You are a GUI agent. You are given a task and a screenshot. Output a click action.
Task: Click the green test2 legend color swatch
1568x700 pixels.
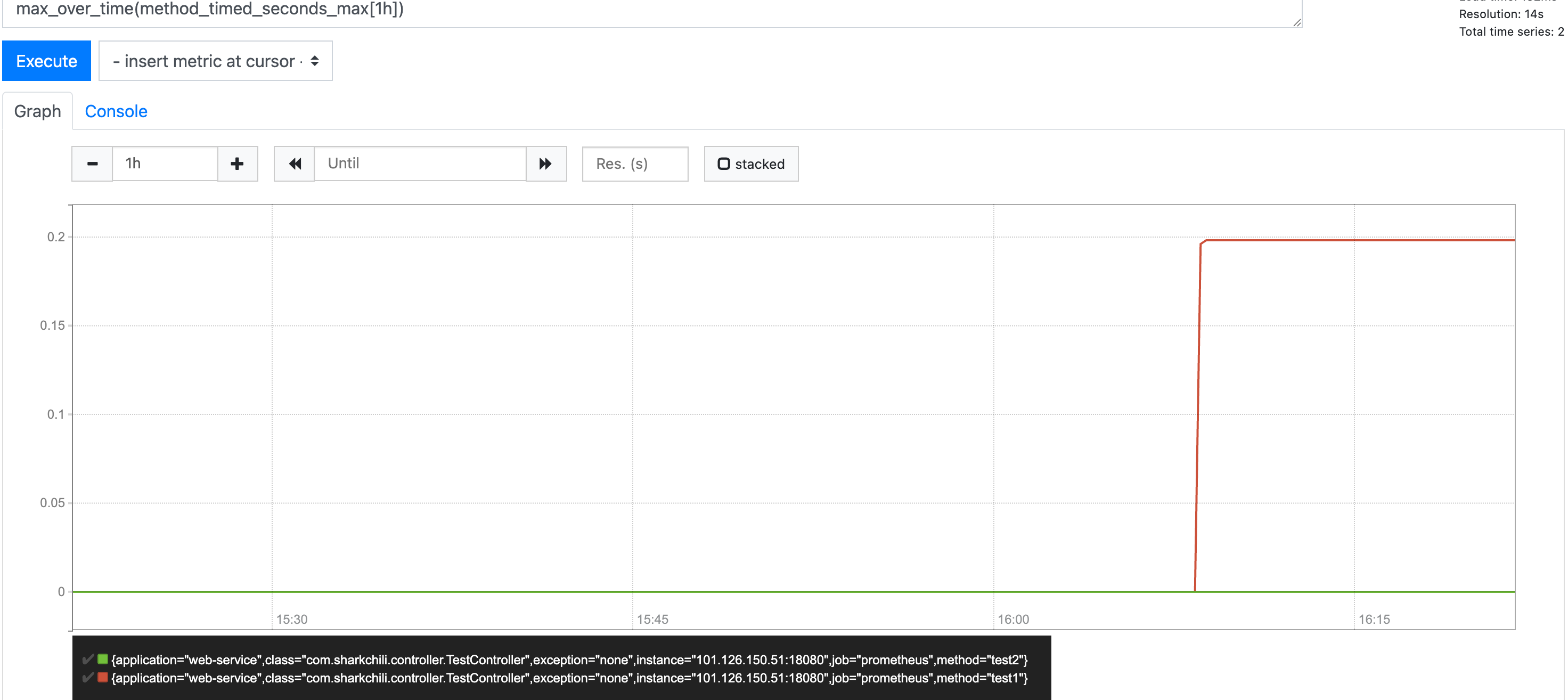(103, 659)
